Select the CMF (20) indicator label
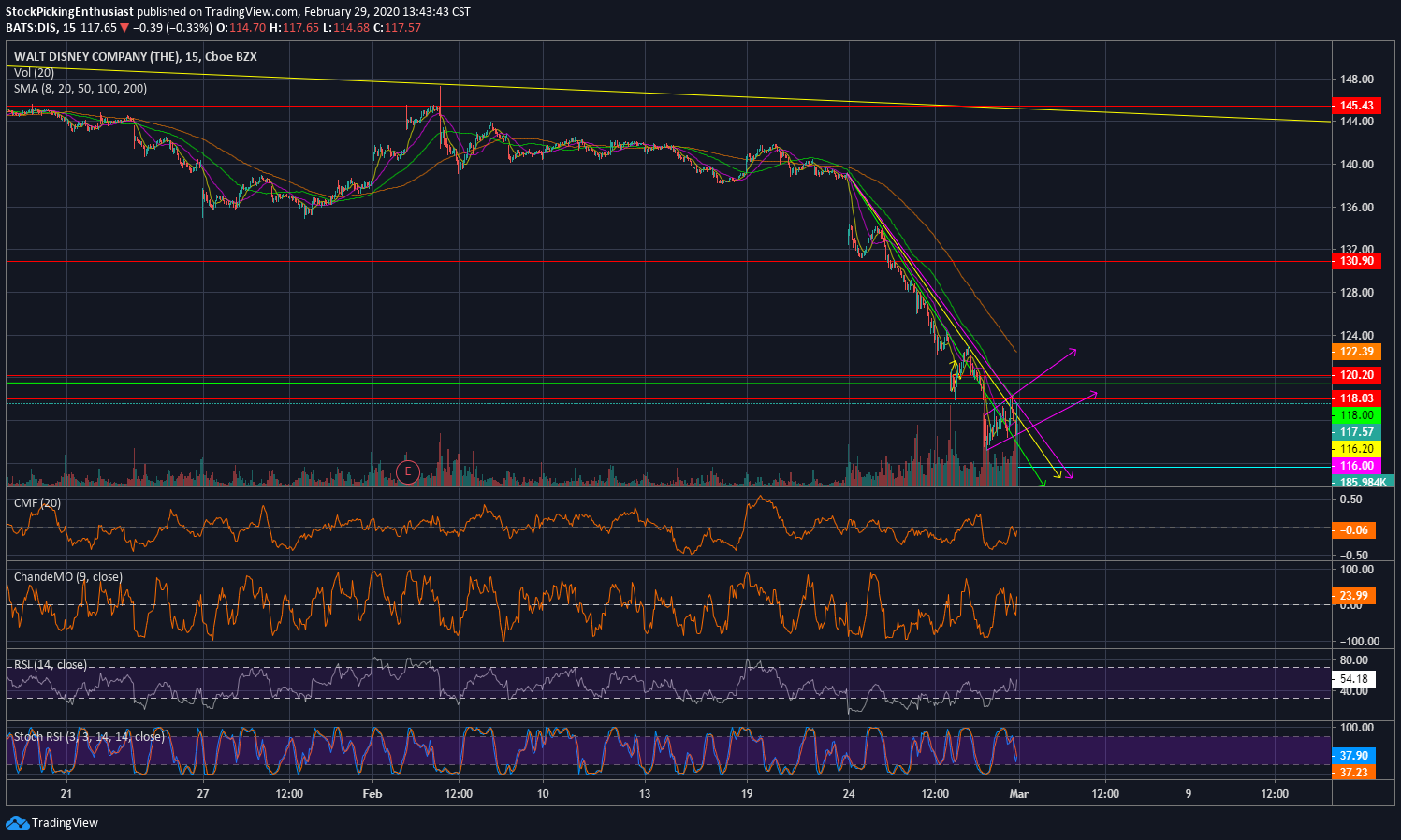Image resolution: width=1401 pixels, height=840 pixels. (37, 503)
